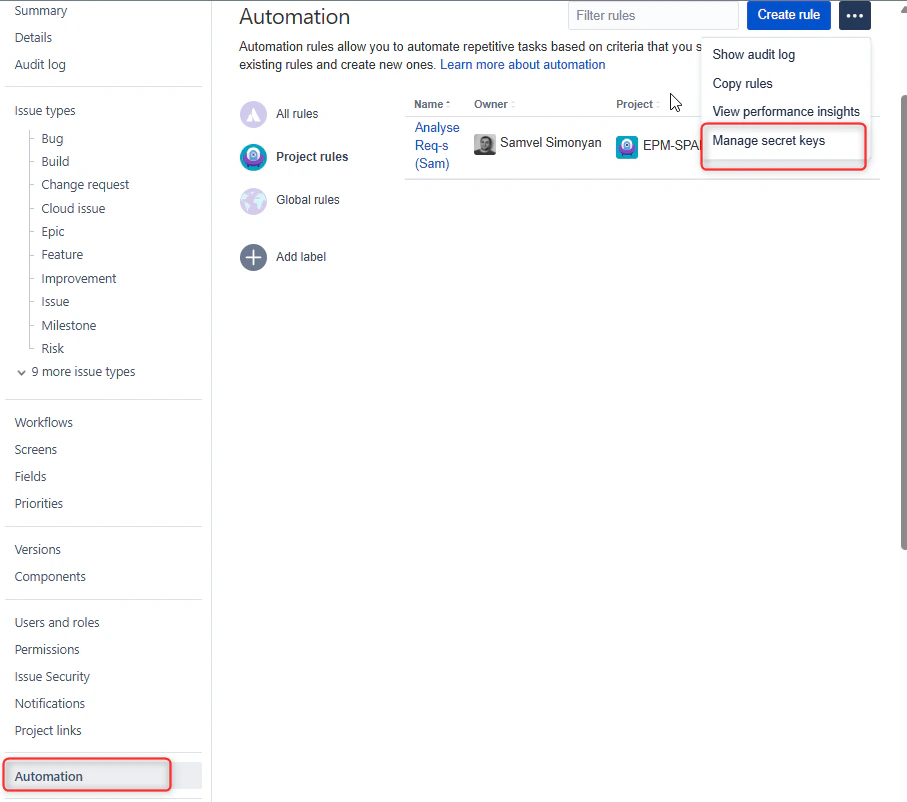
Task: Open the Learn more about automation link
Action: click(x=522, y=64)
